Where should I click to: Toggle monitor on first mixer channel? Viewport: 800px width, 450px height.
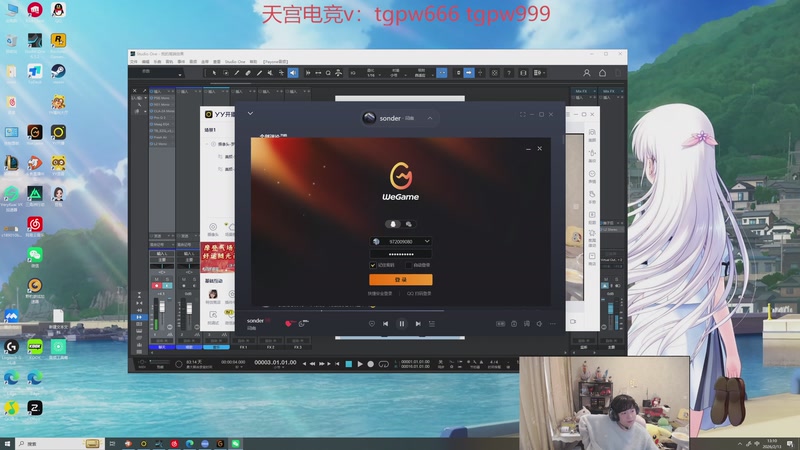(167, 286)
